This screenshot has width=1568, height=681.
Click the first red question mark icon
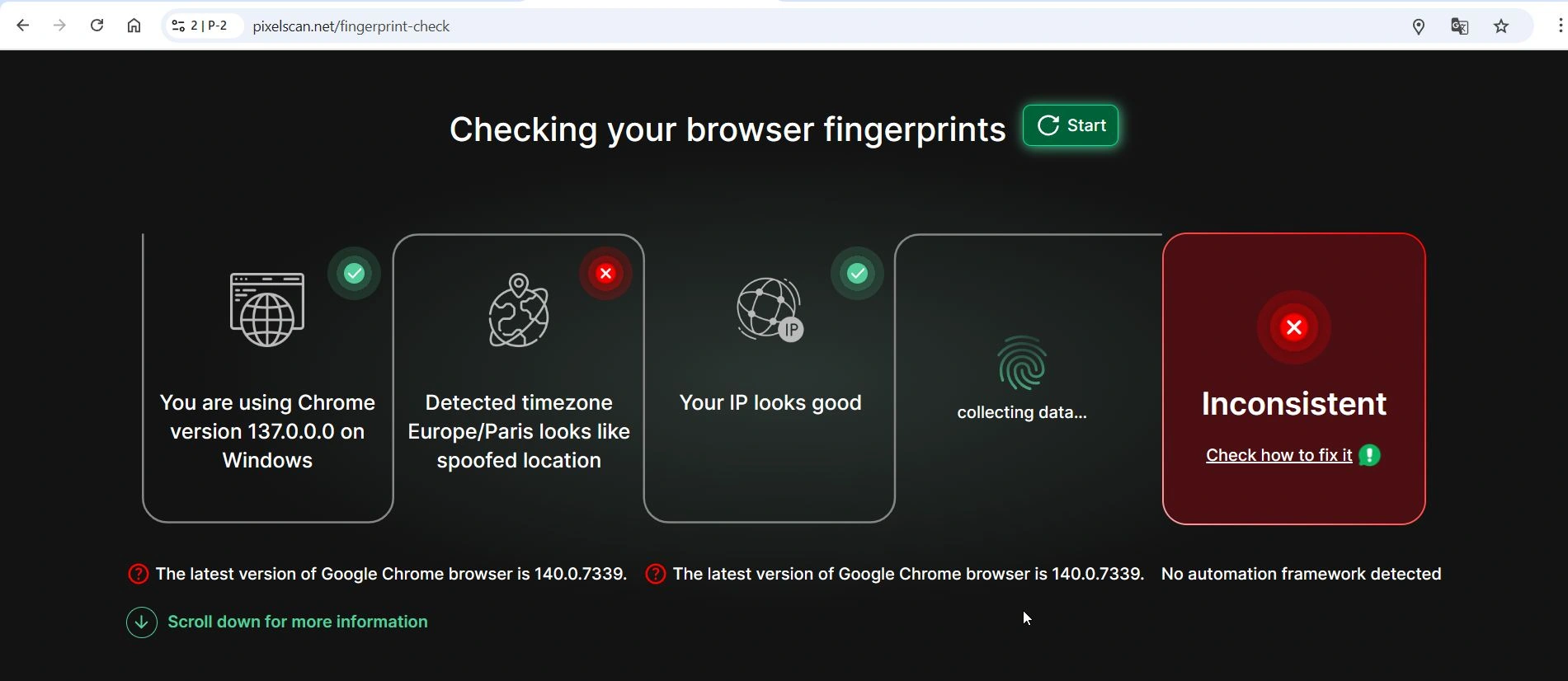point(139,575)
